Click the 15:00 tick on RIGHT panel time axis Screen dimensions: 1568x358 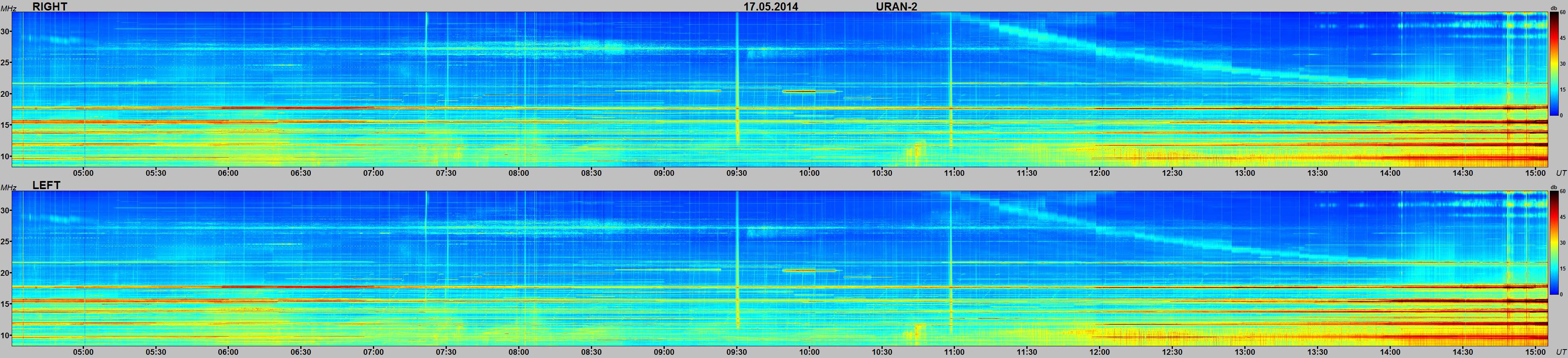pos(1536,173)
